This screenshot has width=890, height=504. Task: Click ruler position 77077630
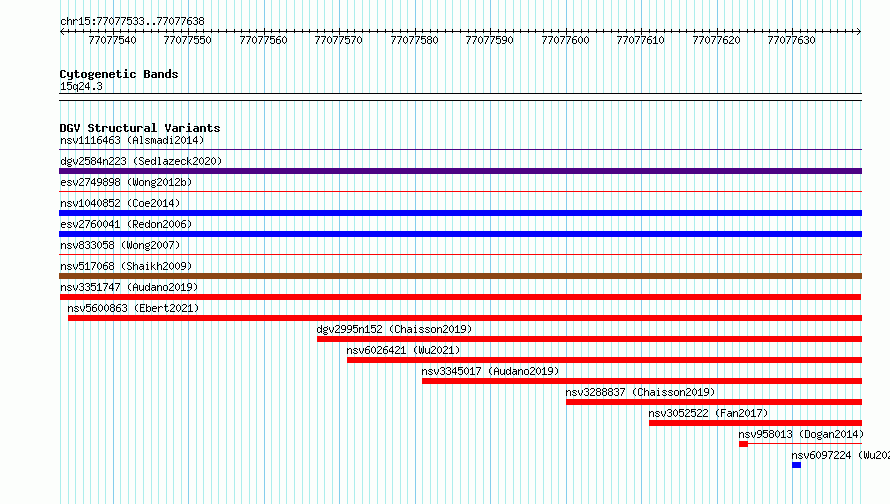(791, 40)
